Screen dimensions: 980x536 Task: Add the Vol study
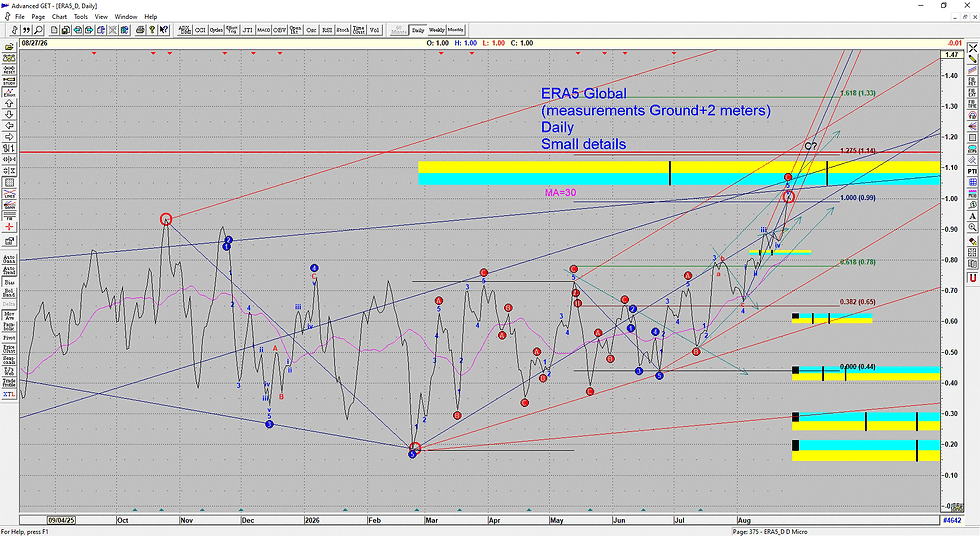(374, 29)
